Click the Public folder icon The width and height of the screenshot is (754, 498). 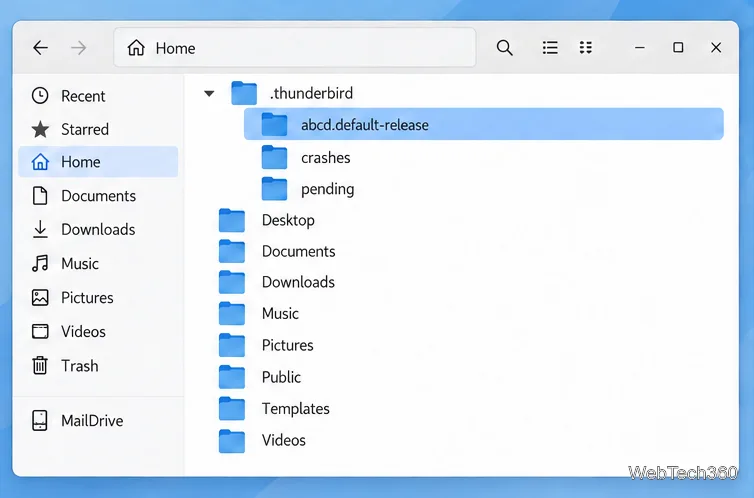(232, 377)
